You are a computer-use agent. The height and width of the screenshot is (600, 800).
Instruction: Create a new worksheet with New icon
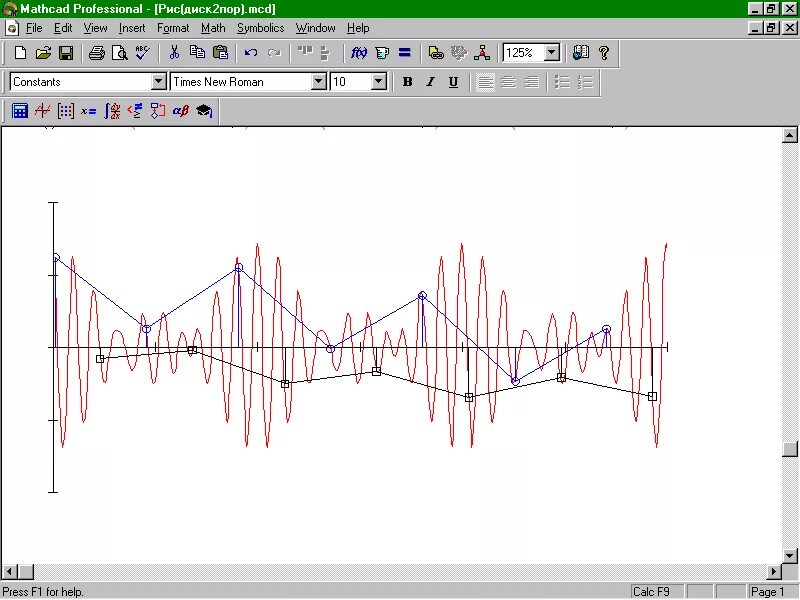click(20, 53)
